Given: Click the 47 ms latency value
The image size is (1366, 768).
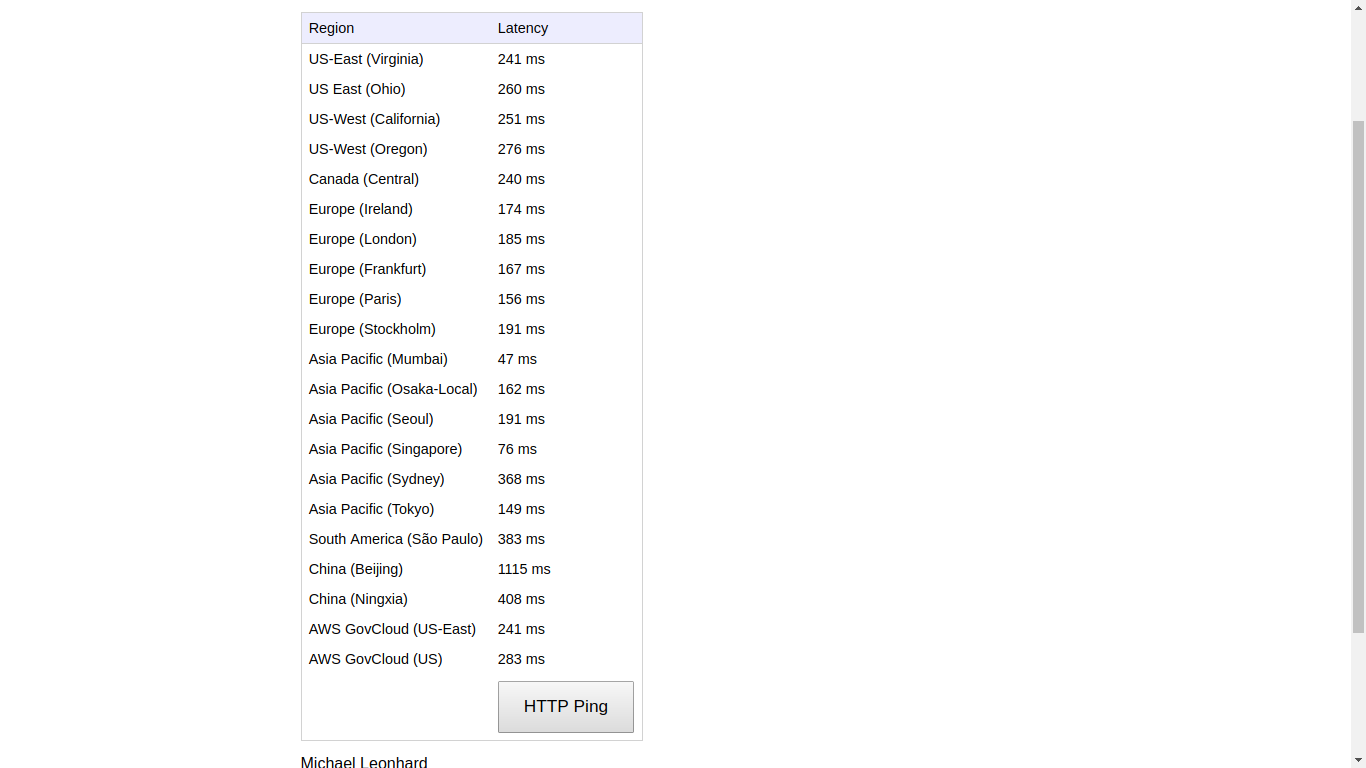Looking at the screenshot, I should [517, 359].
